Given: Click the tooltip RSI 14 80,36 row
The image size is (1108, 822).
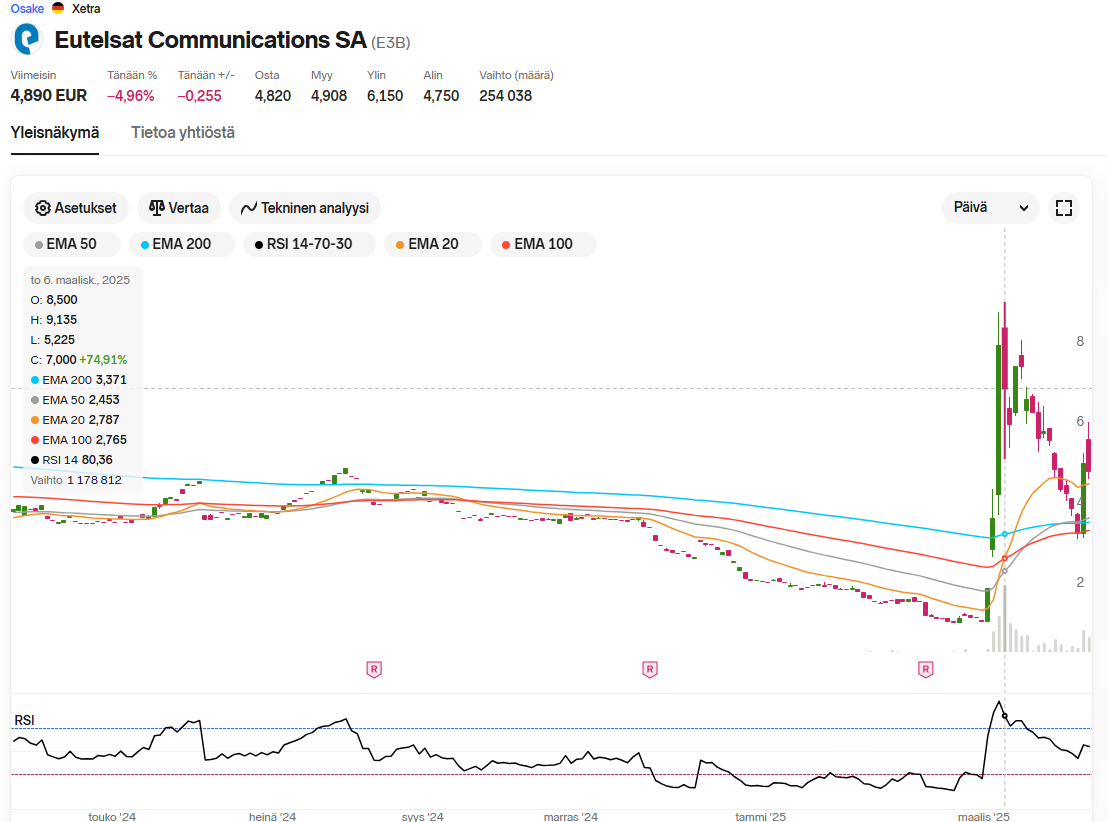Looking at the screenshot, I should [71, 460].
